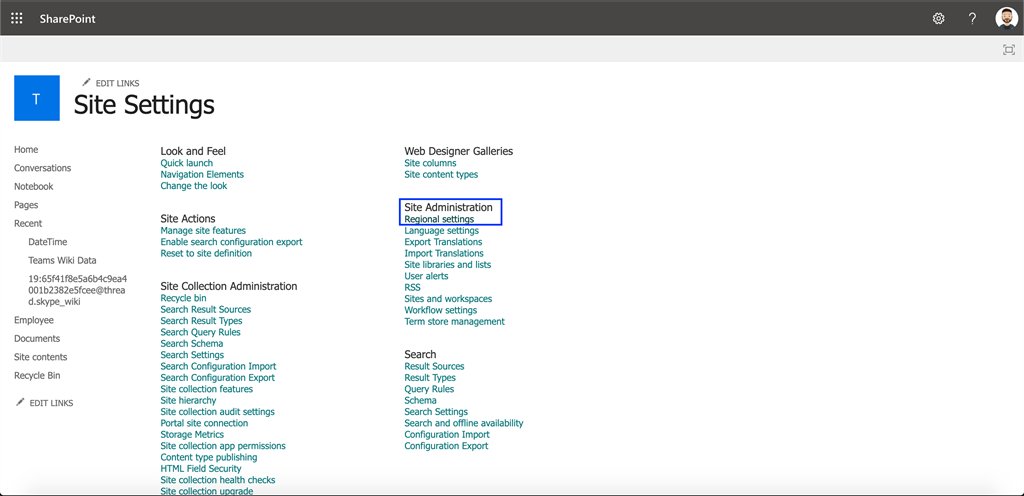Screen dimensions: 1024x496
Task: Open Notebook in left navigation
Action: pyautogui.click(x=34, y=186)
